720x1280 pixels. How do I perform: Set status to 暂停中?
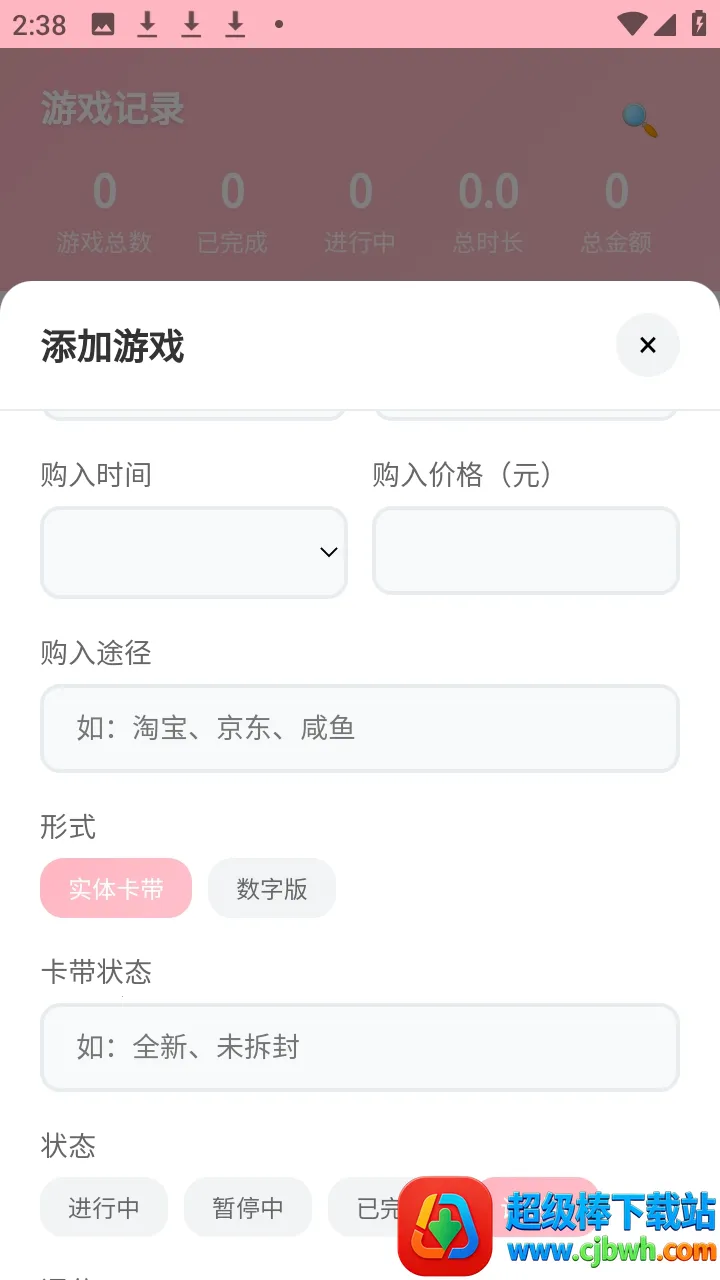248,1207
